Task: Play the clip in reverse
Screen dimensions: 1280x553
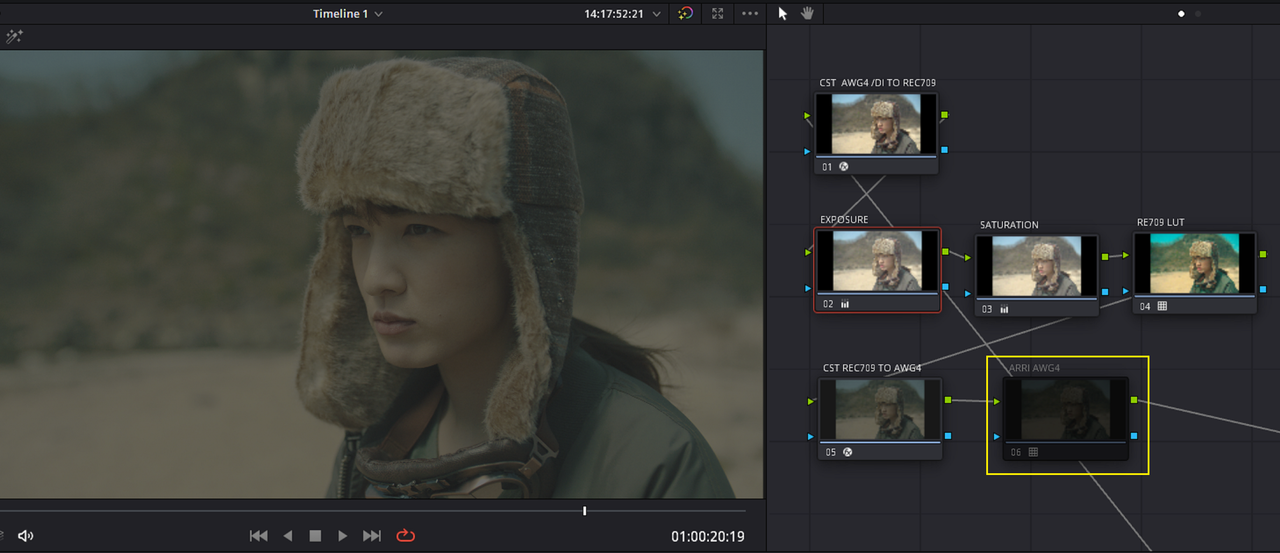Action: [x=288, y=536]
